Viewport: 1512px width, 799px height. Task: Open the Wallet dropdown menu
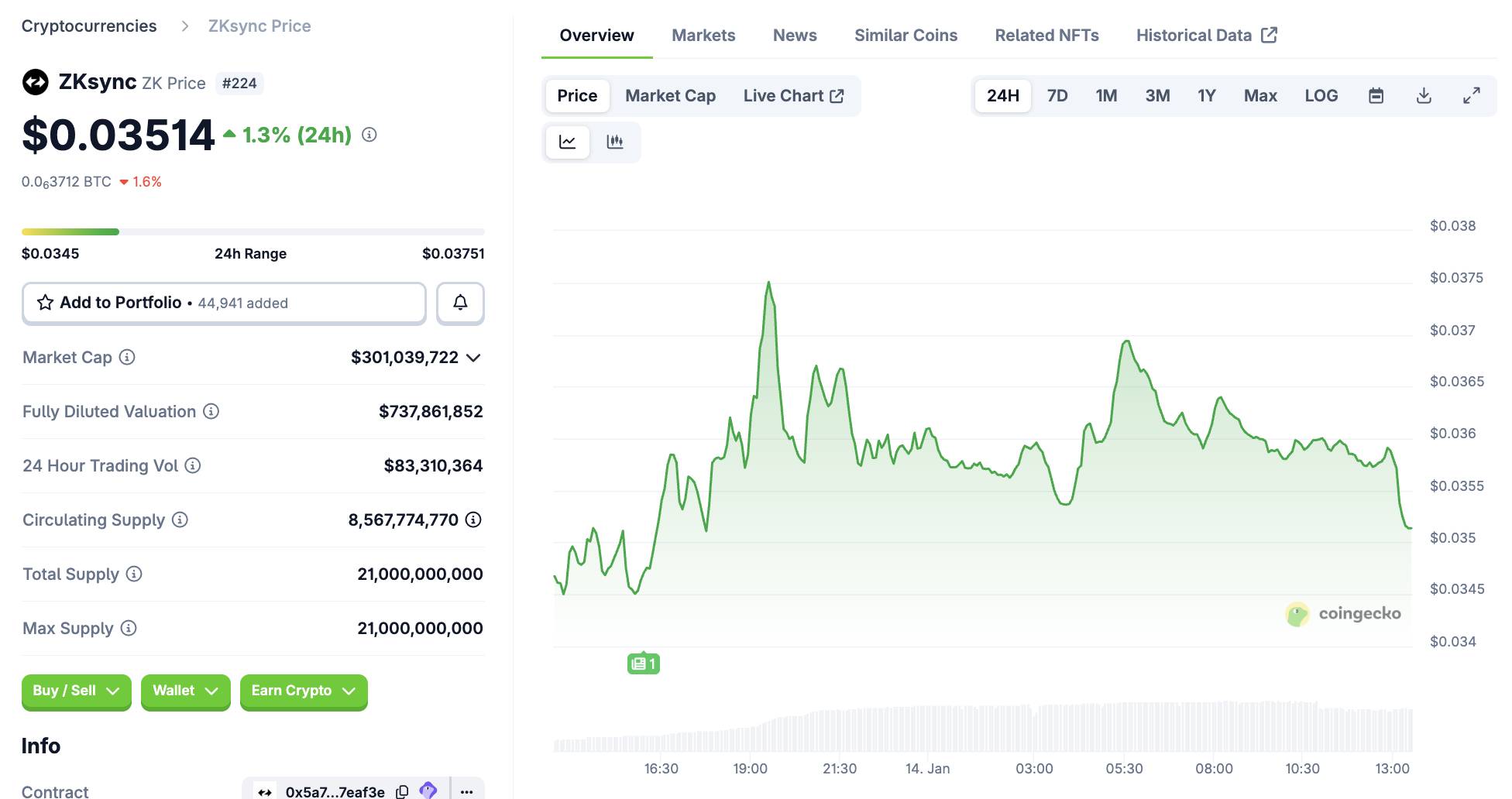(185, 691)
